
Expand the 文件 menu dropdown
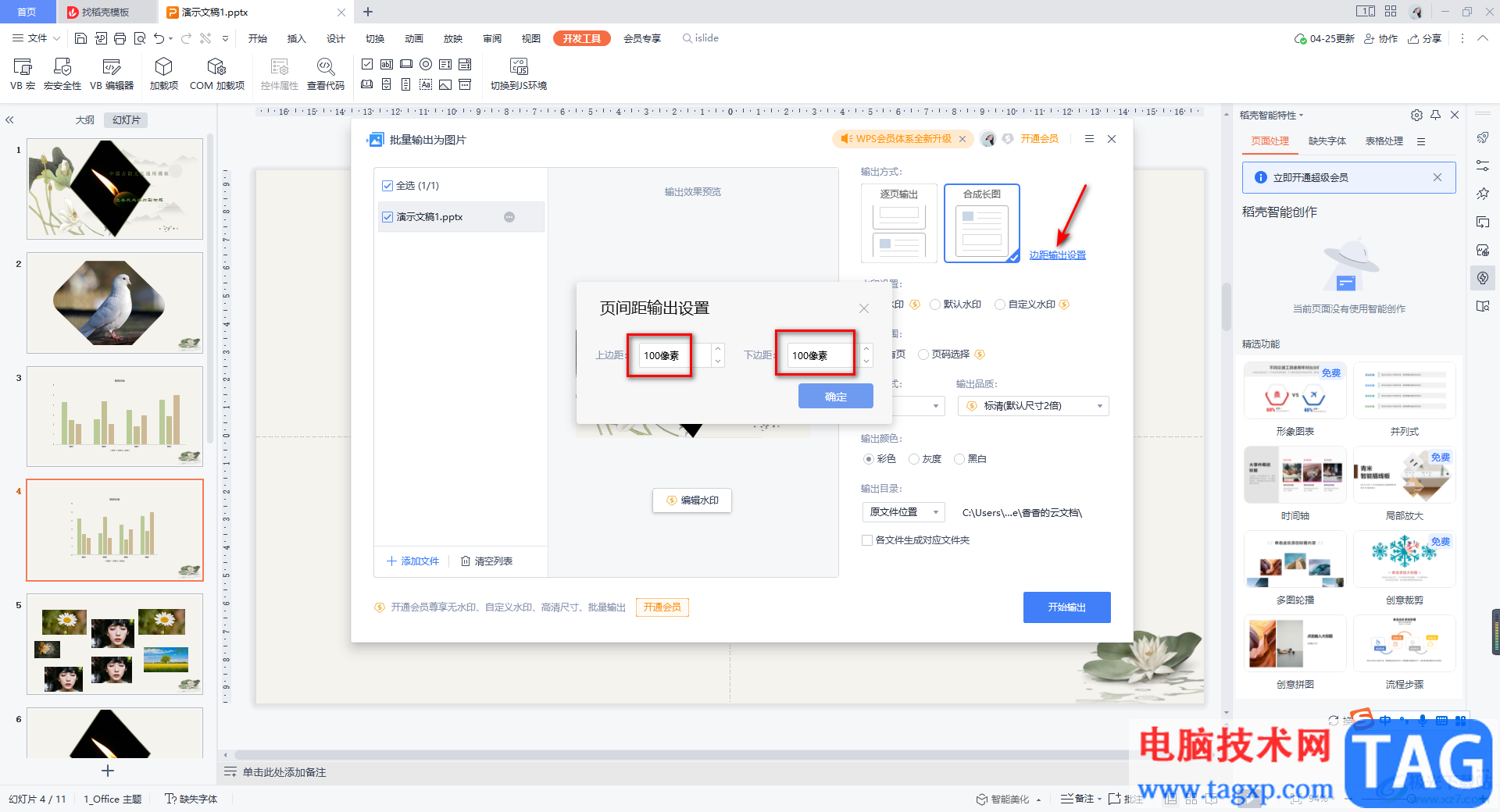(x=36, y=38)
